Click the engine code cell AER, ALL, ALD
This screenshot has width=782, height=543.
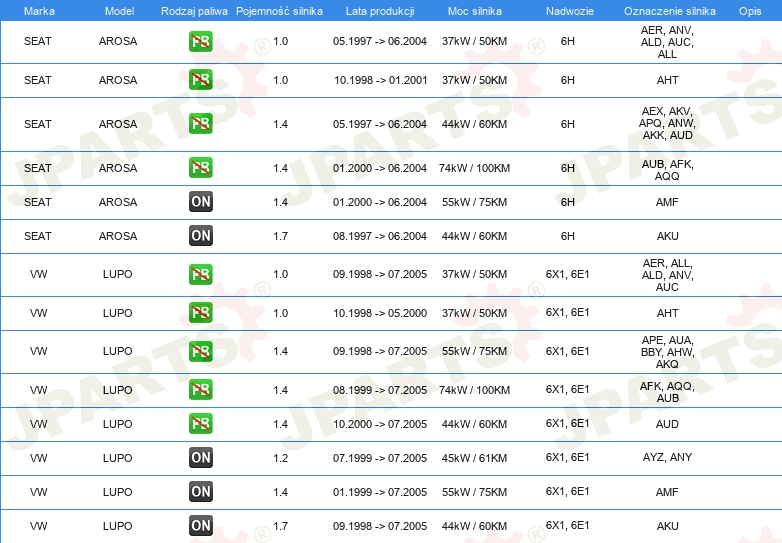coord(667,275)
